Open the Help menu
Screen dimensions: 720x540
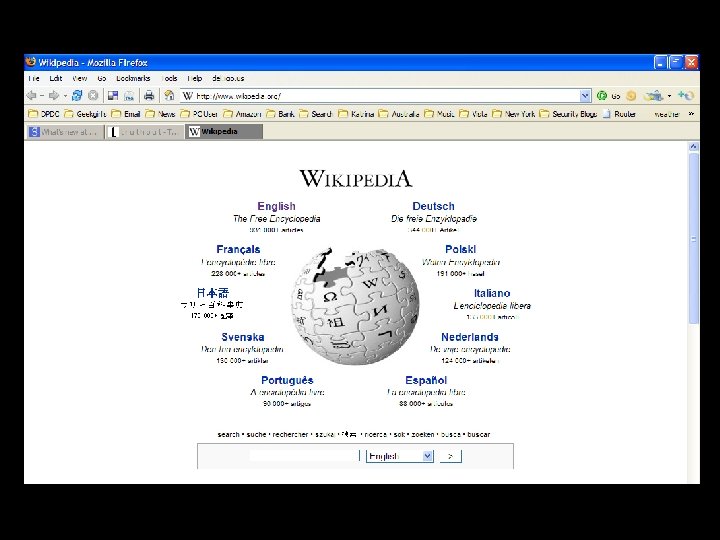[x=195, y=78]
